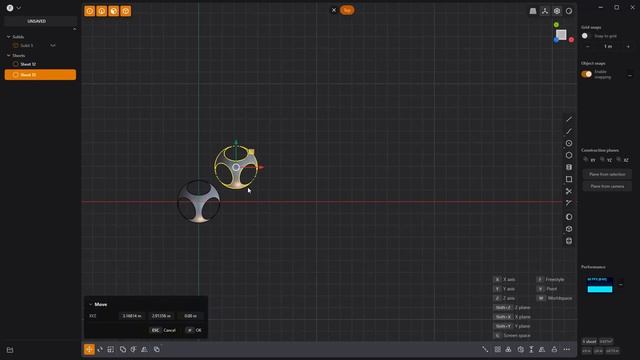Click the diagonal measure icon in bottom-right toolbar

(485, 349)
